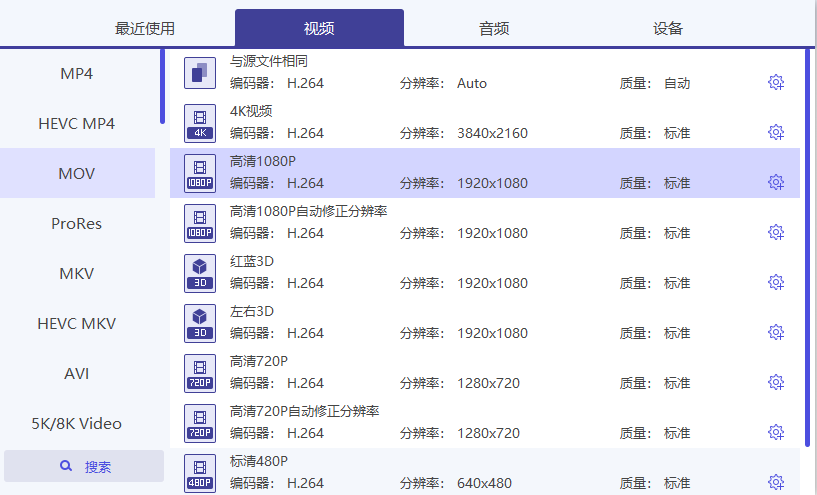Select HEVC MKV format in sidebar
Image resolution: width=817 pixels, height=495 pixels.
click(77, 324)
